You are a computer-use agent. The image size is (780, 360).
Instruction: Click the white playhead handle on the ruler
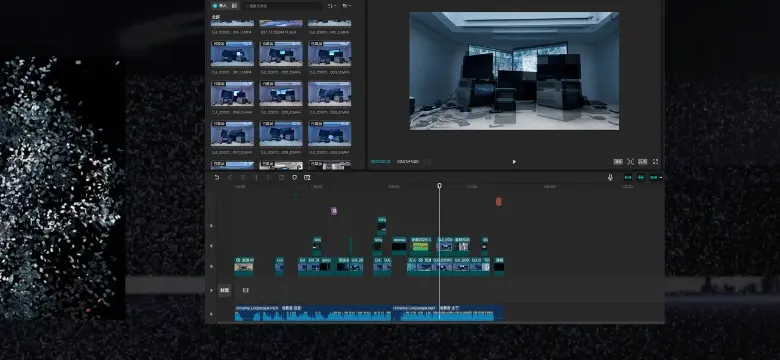tap(439, 185)
